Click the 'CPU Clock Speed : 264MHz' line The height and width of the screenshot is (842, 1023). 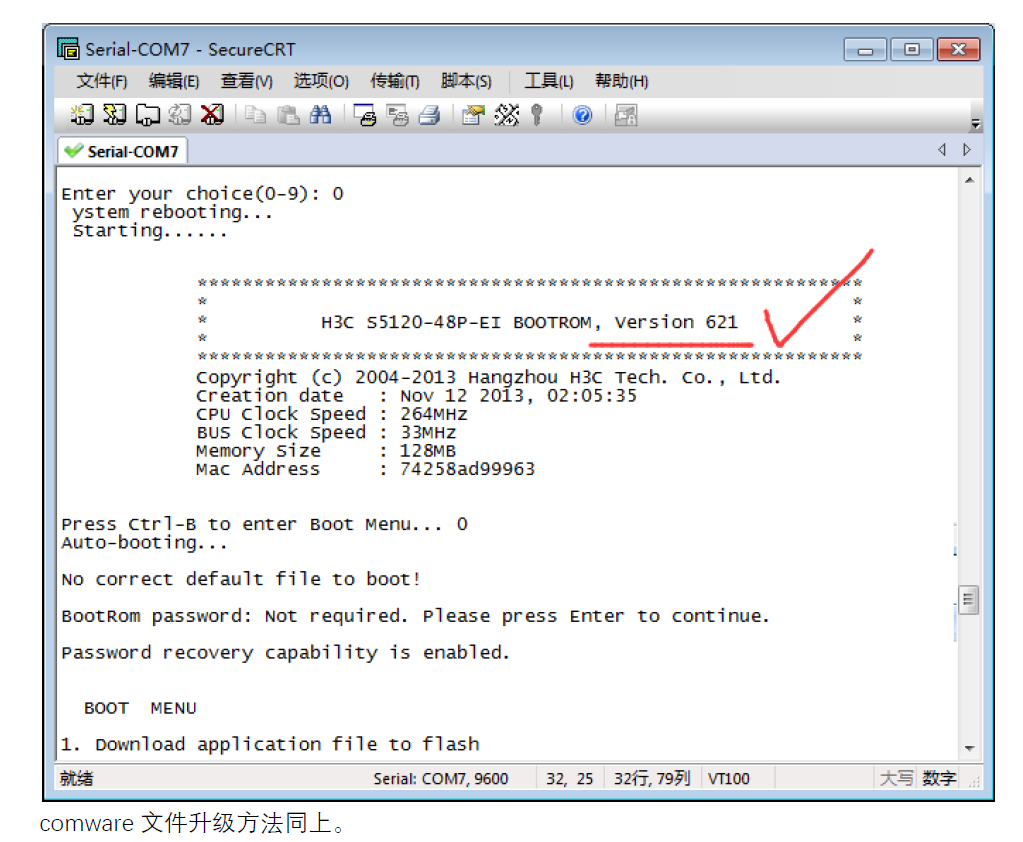[x=331, y=414]
